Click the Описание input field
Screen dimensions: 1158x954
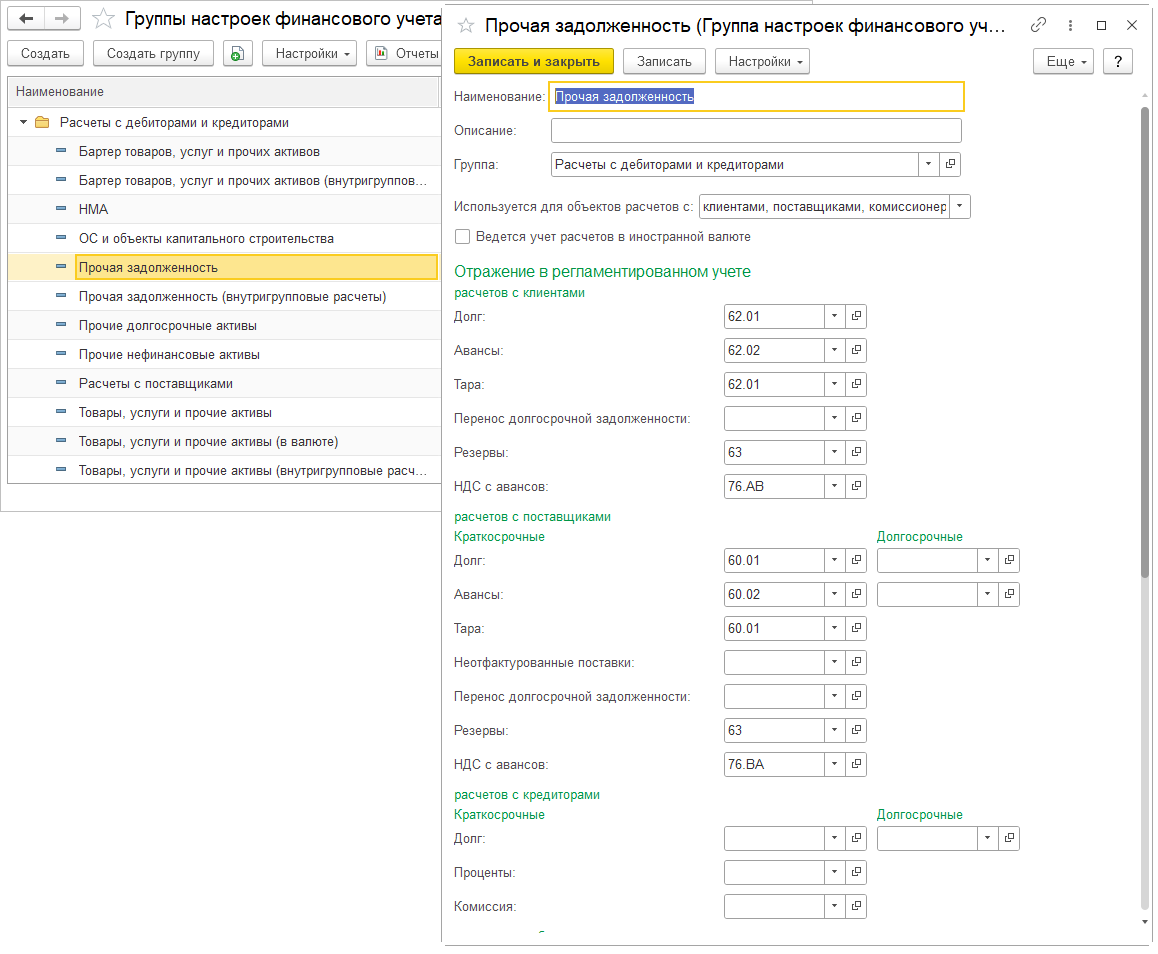755,131
